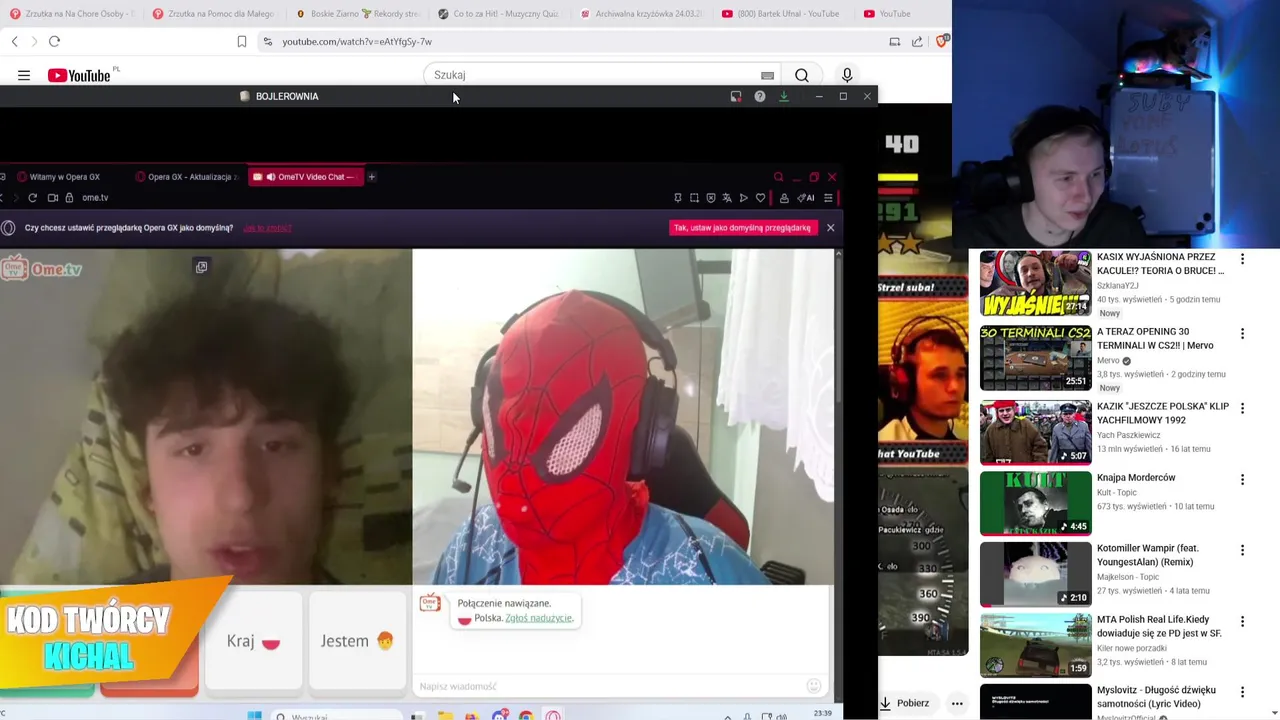Go back in the Brave browser

click(x=14, y=41)
